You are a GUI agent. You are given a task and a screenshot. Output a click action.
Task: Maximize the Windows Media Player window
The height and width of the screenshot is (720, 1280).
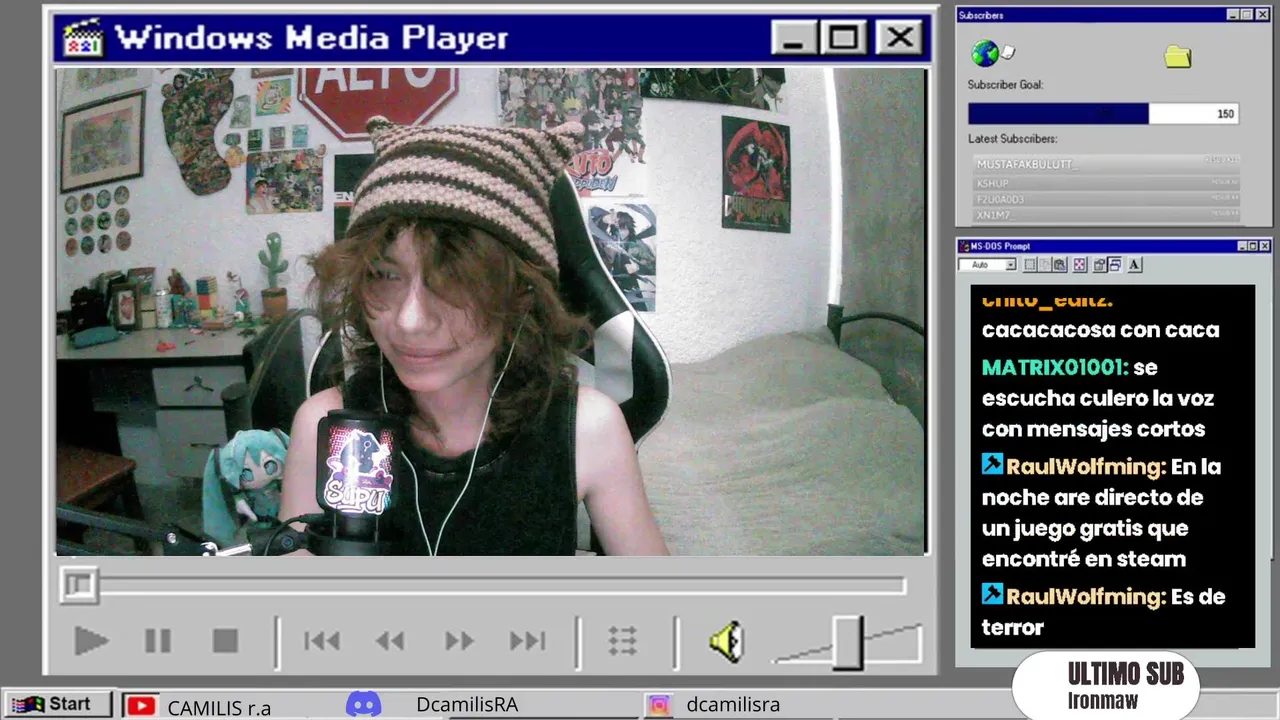tap(843, 38)
